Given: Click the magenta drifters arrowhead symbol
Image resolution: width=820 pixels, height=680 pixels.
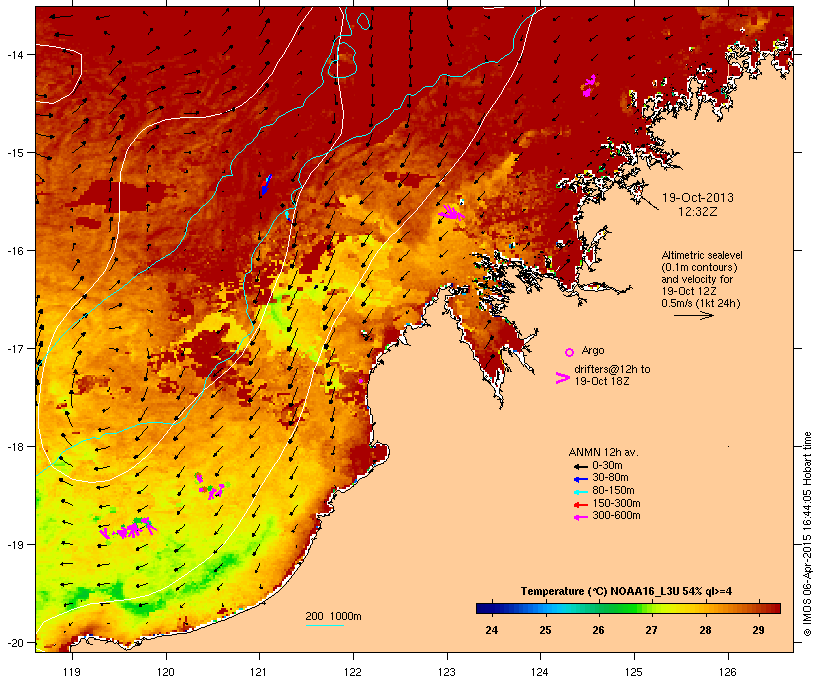Looking at the screenshot, I should 562,378.
